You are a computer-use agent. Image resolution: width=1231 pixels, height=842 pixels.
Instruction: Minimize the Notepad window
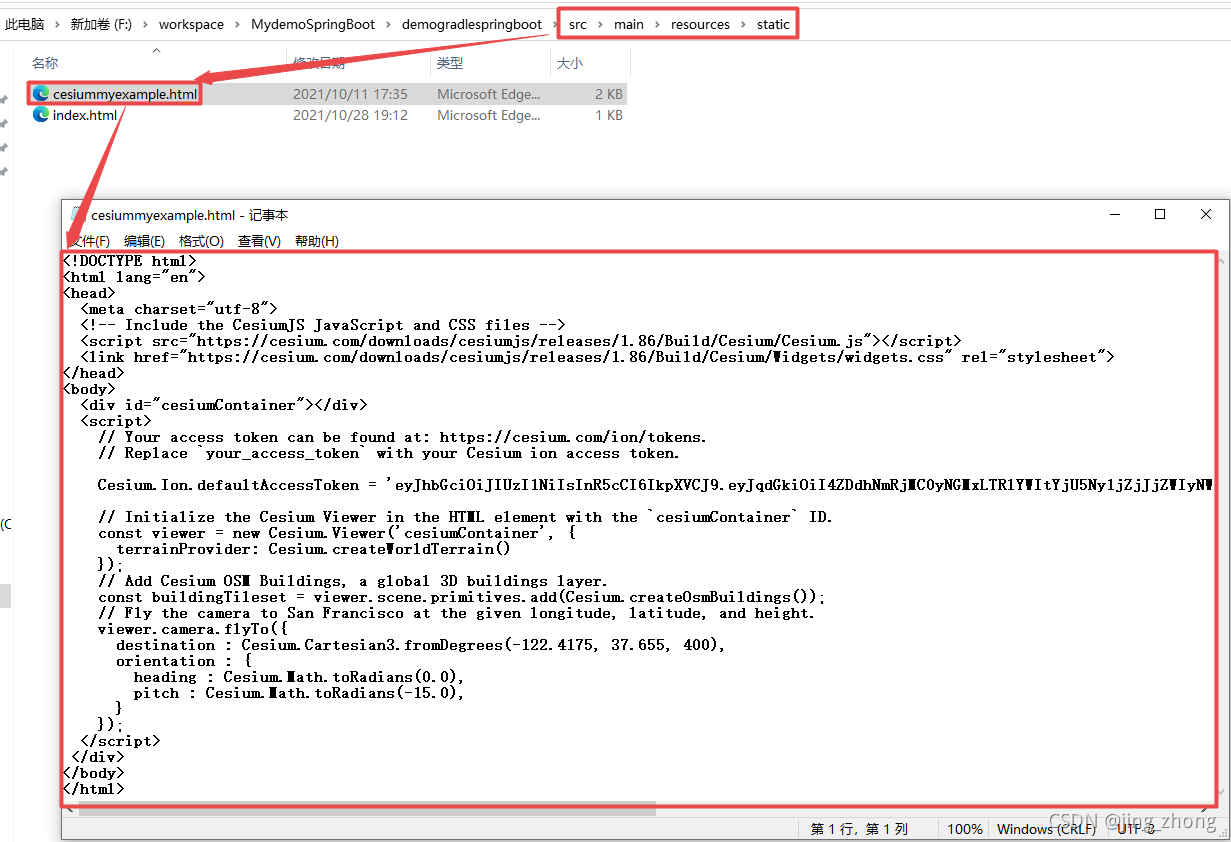(1114, 214)
